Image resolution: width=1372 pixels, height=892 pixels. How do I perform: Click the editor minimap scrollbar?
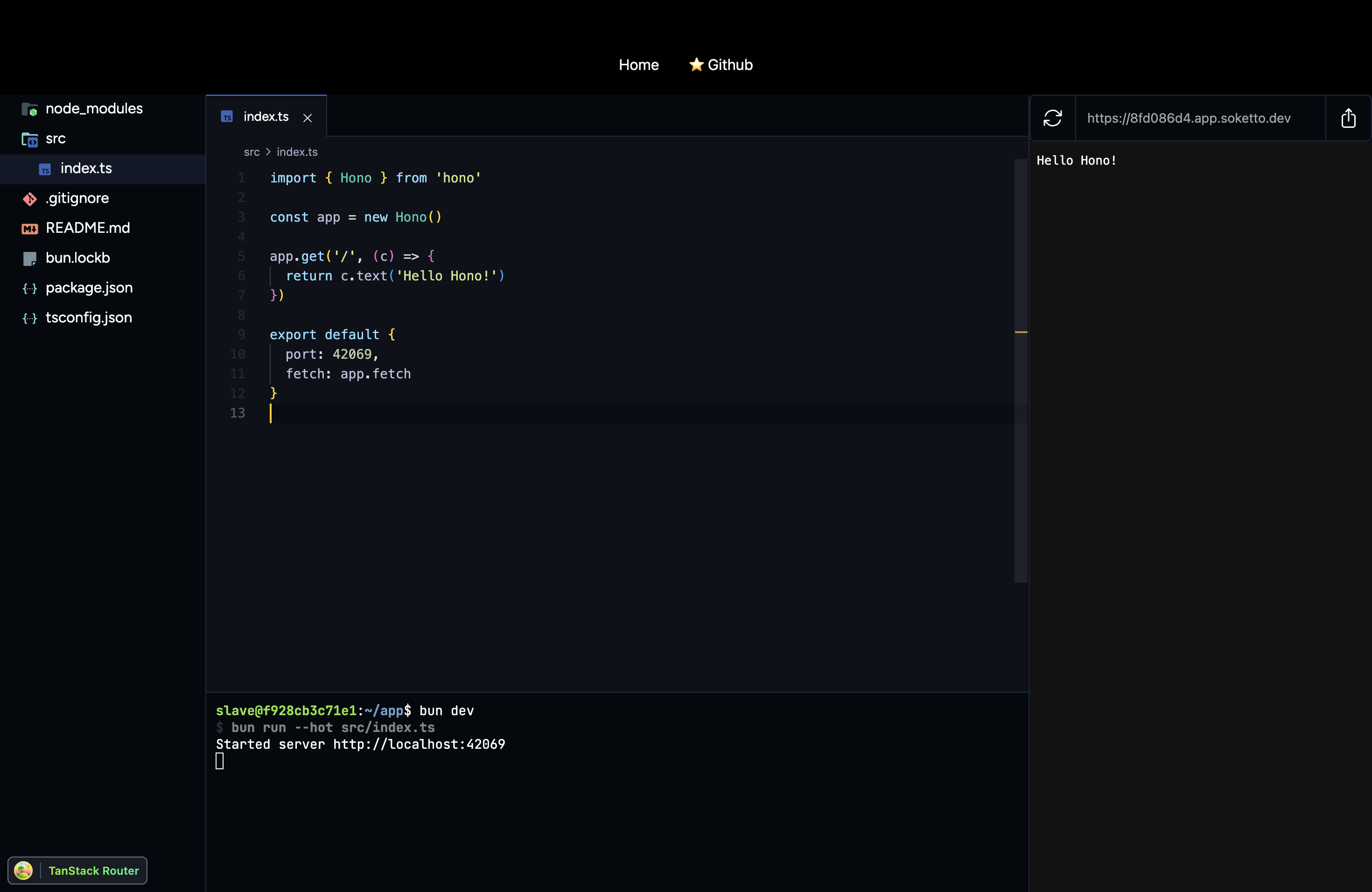[x=1021, y=370]
